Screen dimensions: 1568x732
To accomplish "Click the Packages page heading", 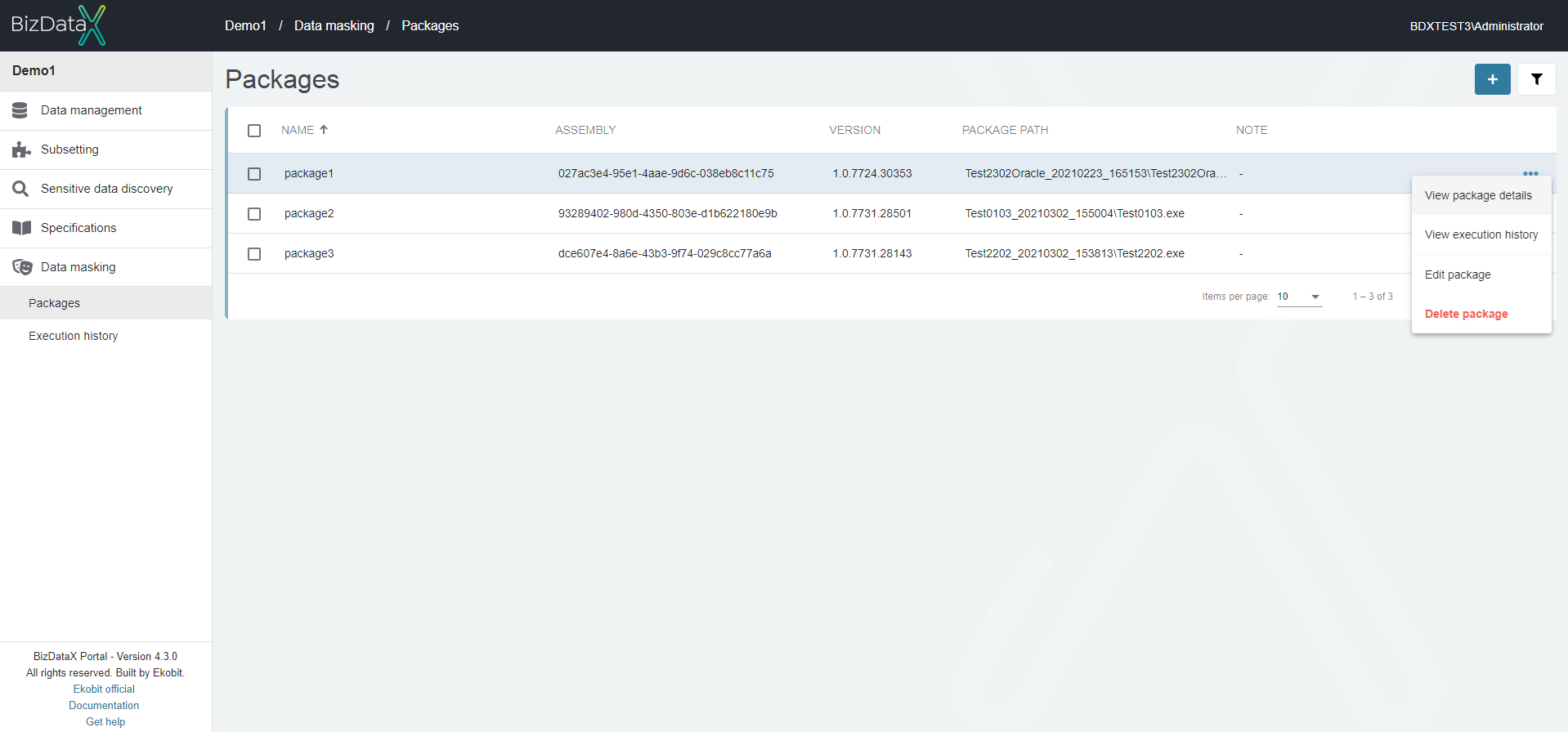I will (282, 79).
